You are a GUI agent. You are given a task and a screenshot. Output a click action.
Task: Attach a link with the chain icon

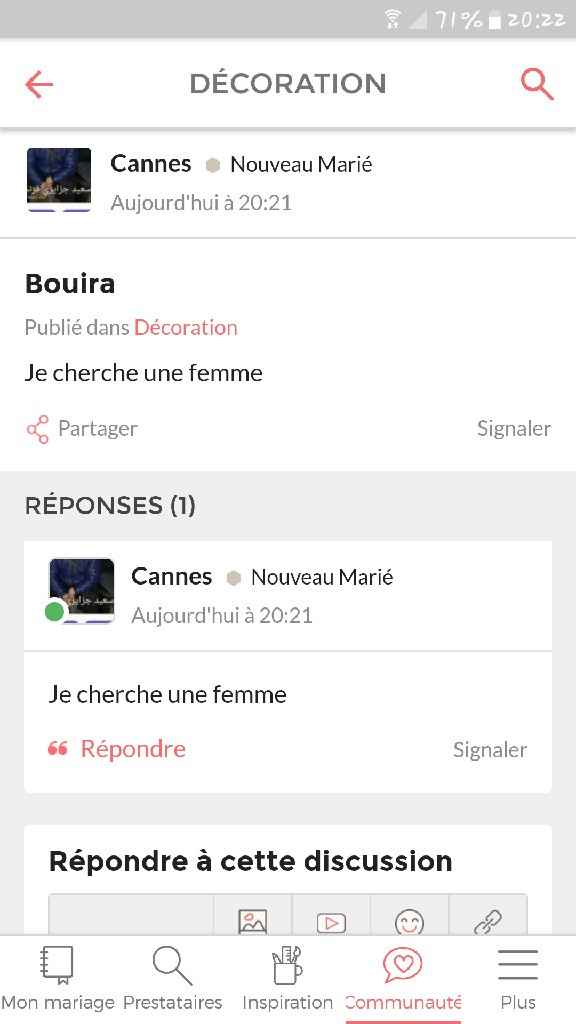(489, 920)
